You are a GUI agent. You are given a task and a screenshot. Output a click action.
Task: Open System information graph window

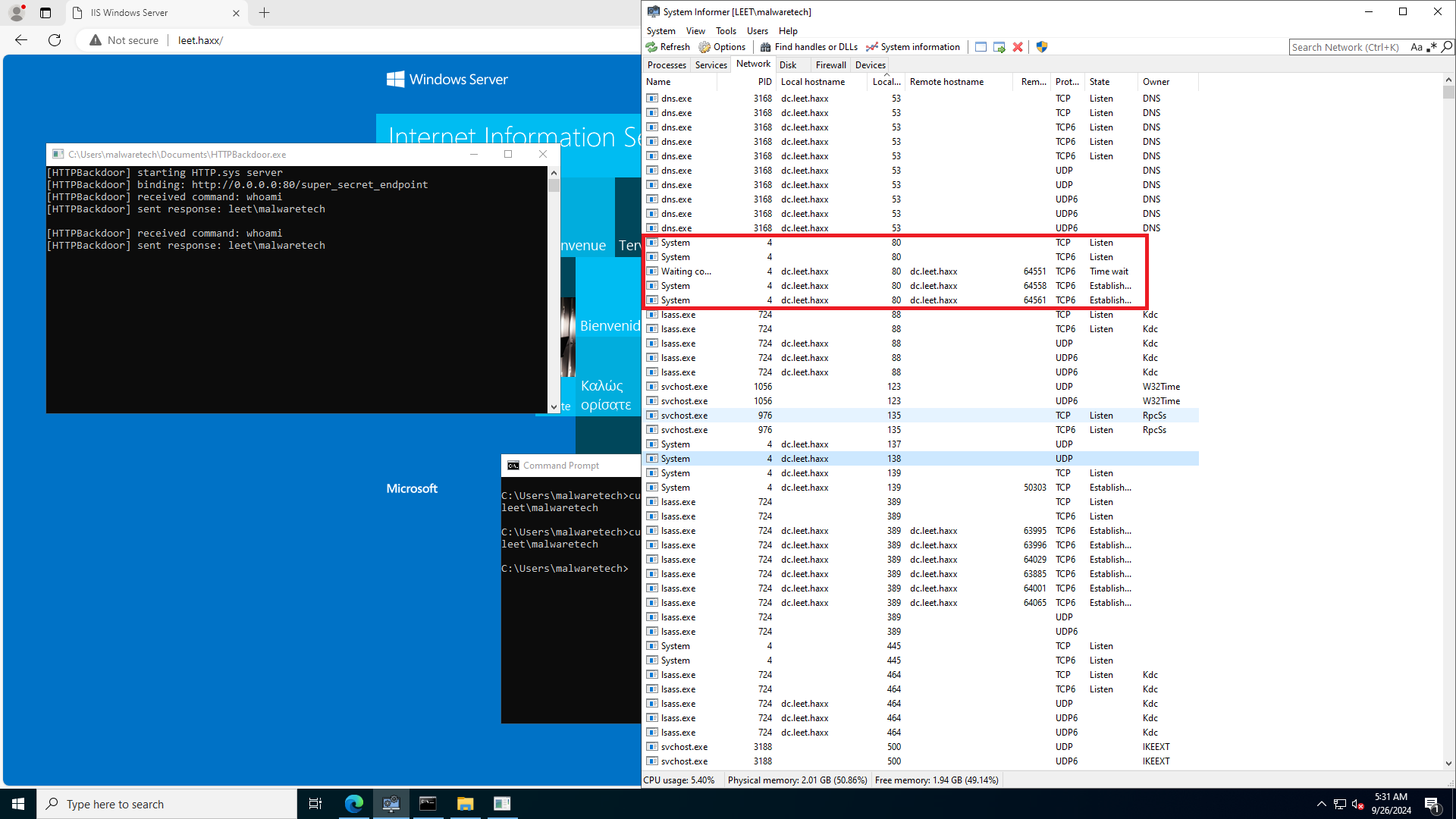tap(913, 47)
